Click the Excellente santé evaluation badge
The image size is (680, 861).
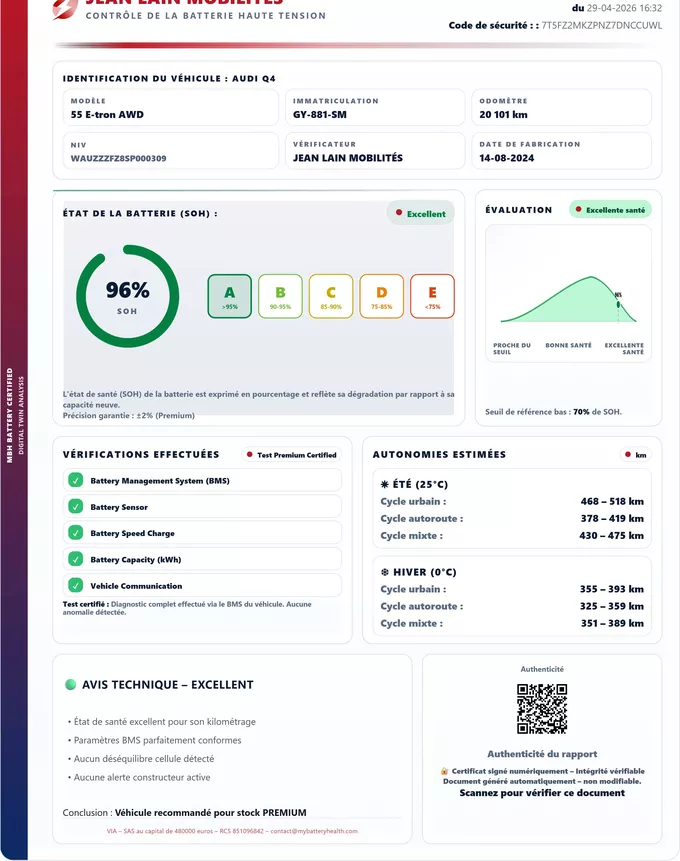click(610, 210)
